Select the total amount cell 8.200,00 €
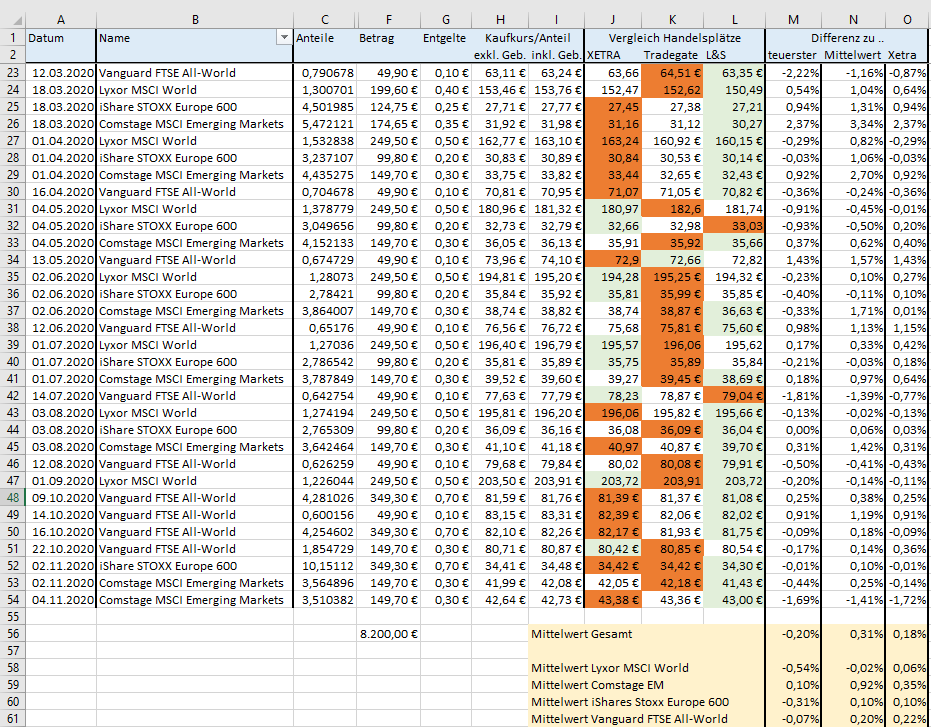This screenshot has height=727, width=931. pos(387,634)
